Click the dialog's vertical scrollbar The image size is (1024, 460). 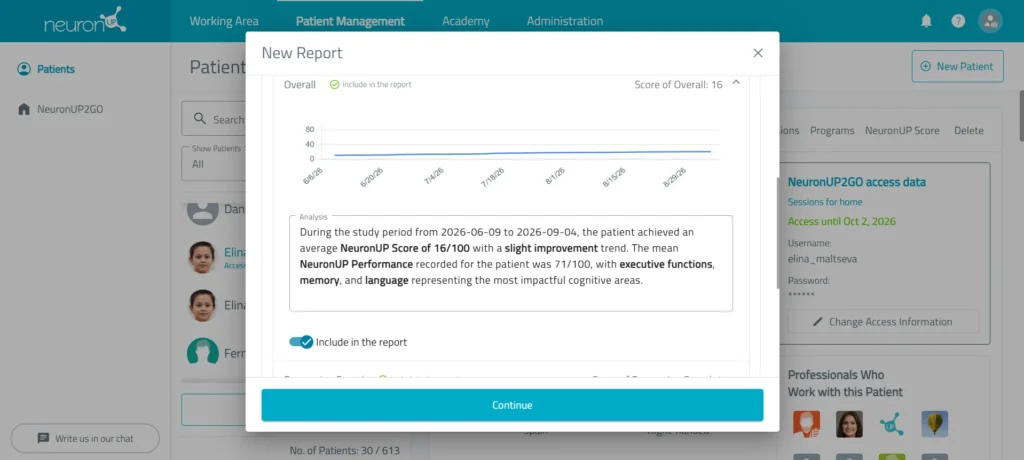point(776,233)
